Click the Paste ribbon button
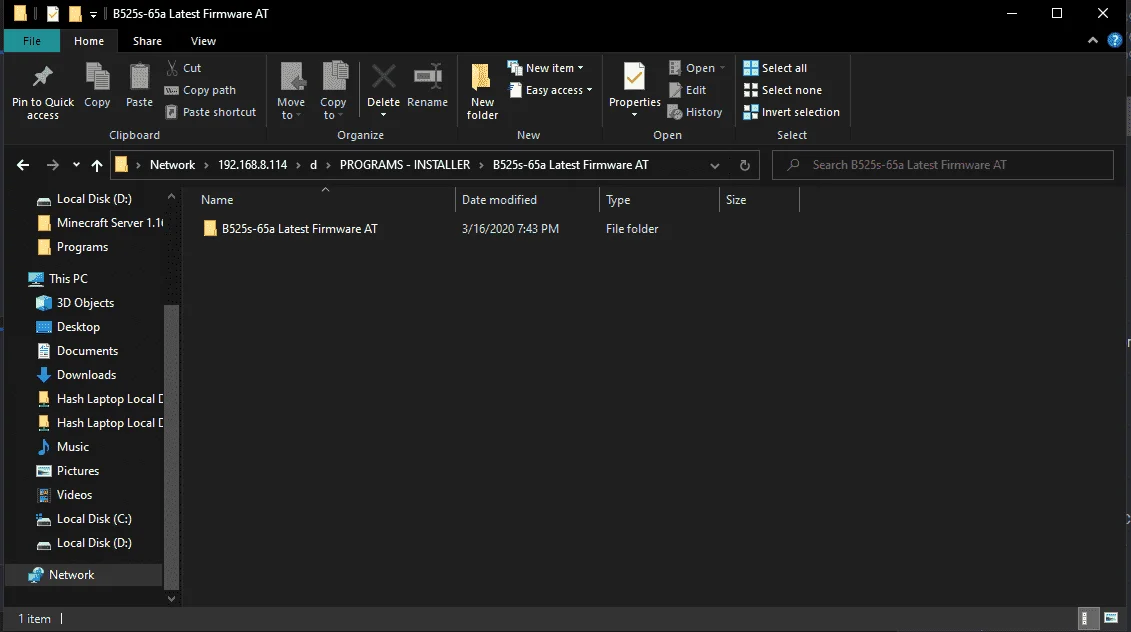Screen dimensions: 1131x632 [139, 85]
